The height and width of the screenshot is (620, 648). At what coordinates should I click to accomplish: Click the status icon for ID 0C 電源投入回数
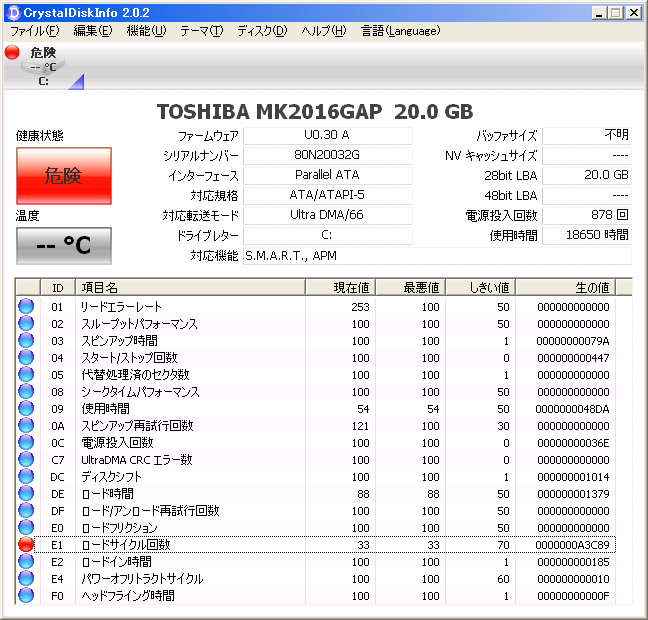[x=26, y=442]
